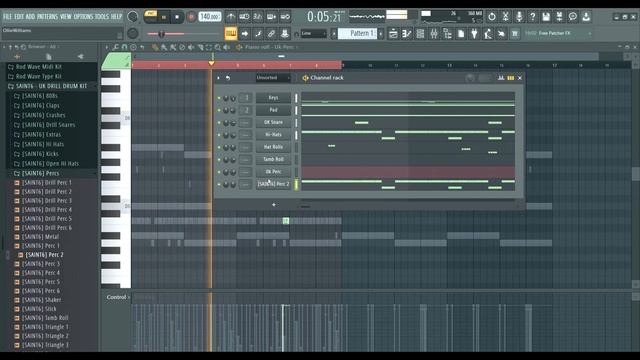640x360 pixels.
Task: Open the playlist view icon
Action: coord(393,33)
